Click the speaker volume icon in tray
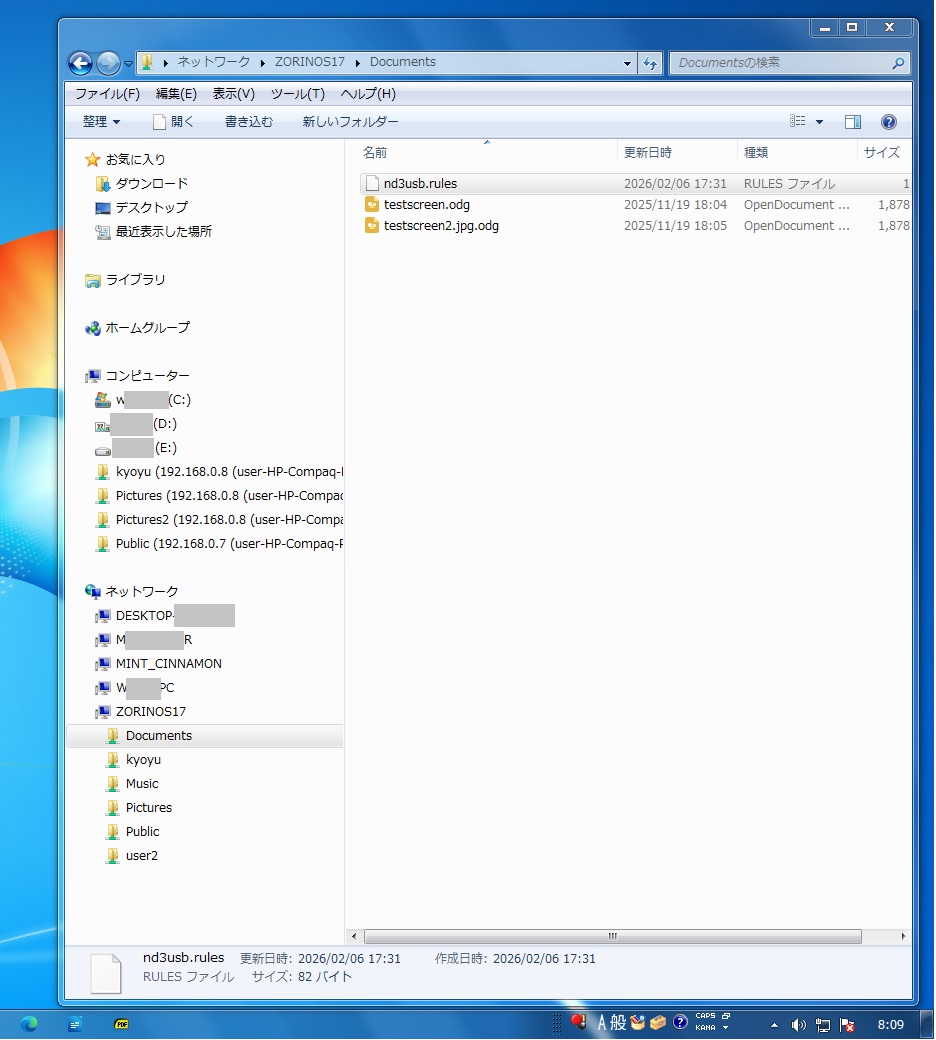 point(798,1025)
